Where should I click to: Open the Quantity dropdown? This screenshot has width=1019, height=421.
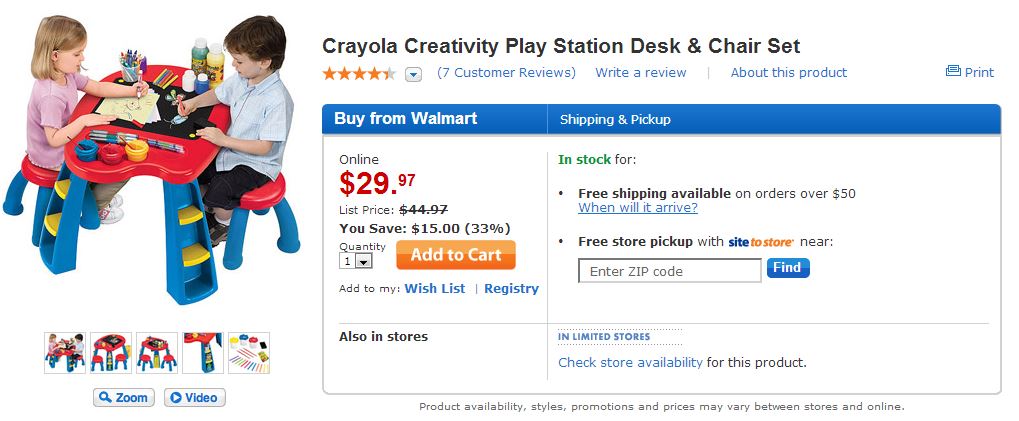pyautogui.click(x=356, y=261)
